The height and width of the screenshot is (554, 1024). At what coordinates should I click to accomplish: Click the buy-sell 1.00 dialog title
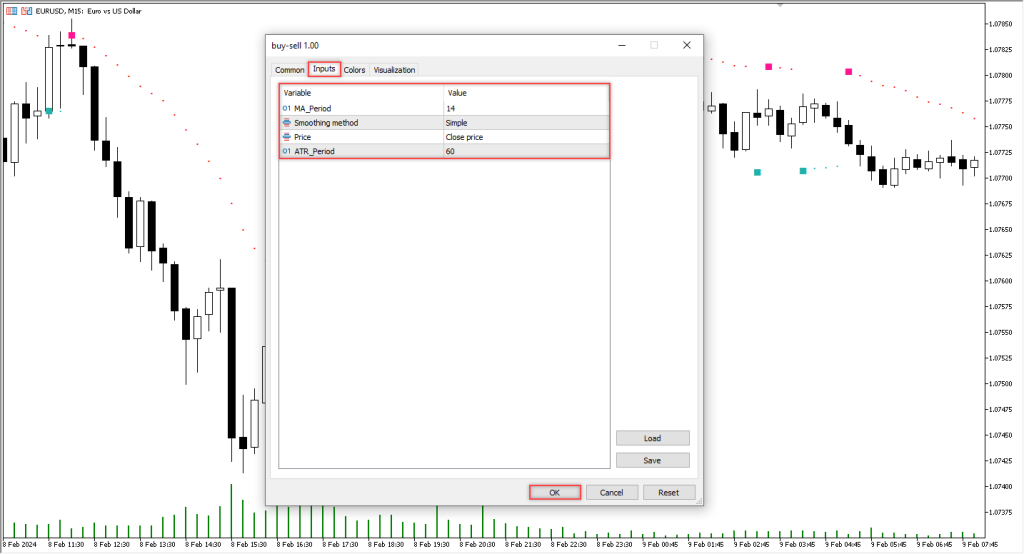click(295, 46)
